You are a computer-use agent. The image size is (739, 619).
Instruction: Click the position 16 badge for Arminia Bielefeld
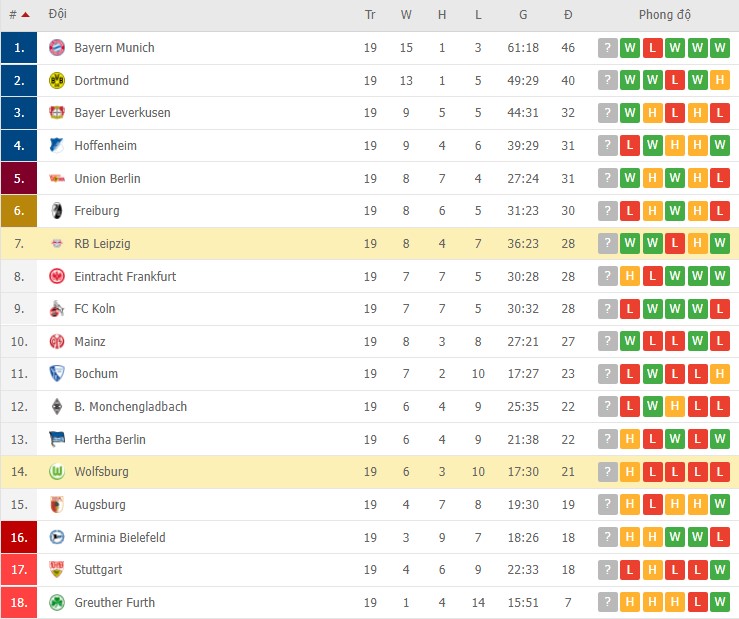click(x=19, y=538)
